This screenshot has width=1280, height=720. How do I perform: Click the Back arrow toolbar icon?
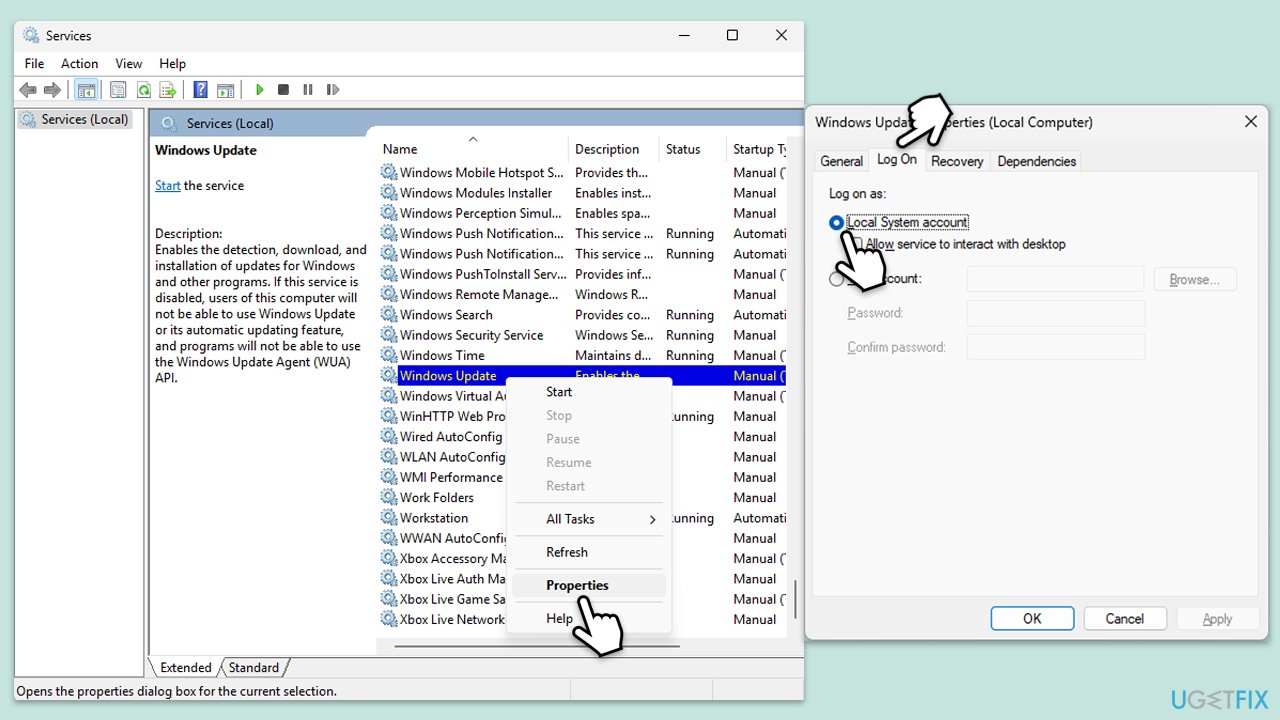pyautogui.click(x=28, y=90)
